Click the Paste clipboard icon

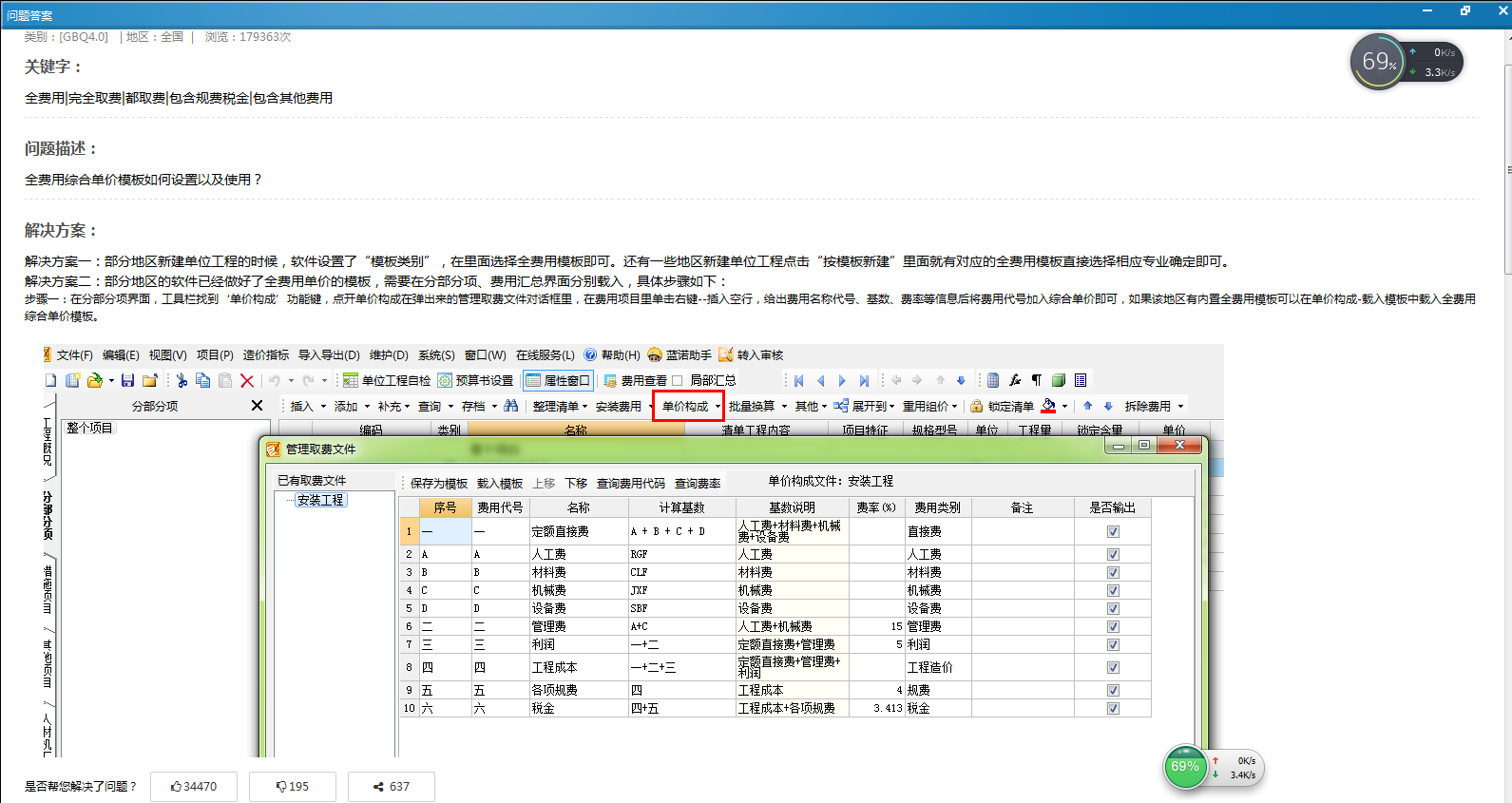(225, 380)
